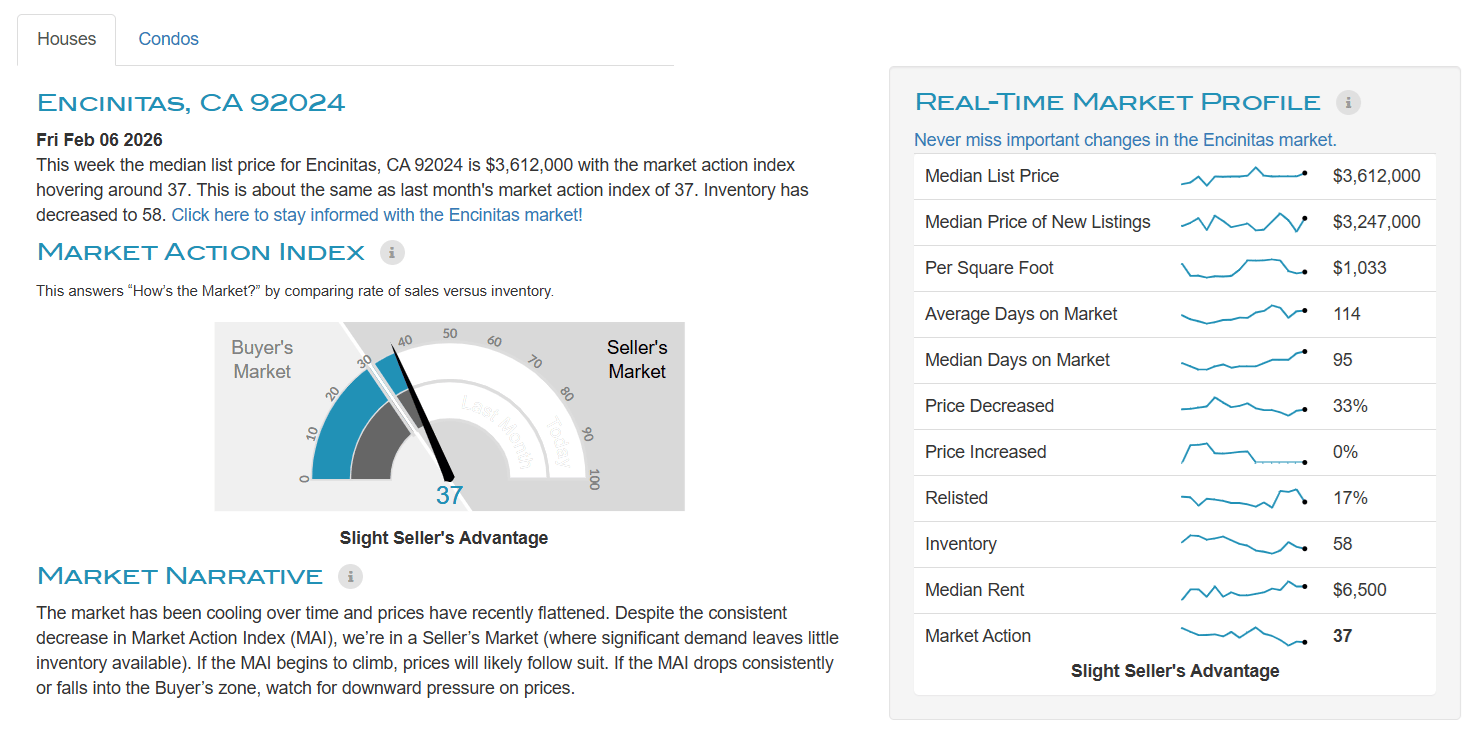This screenshot has height=732, width=1478.
Task: Click info icon beside Market Action Index heading
Action: (392, 252)
